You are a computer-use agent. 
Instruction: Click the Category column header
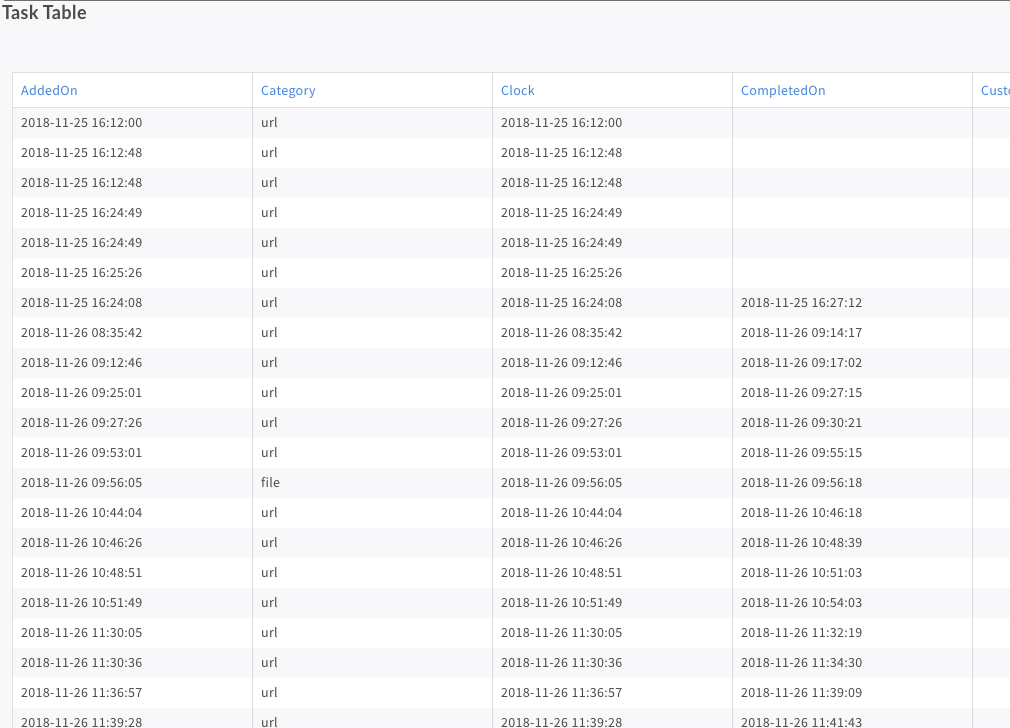point(288,91)
